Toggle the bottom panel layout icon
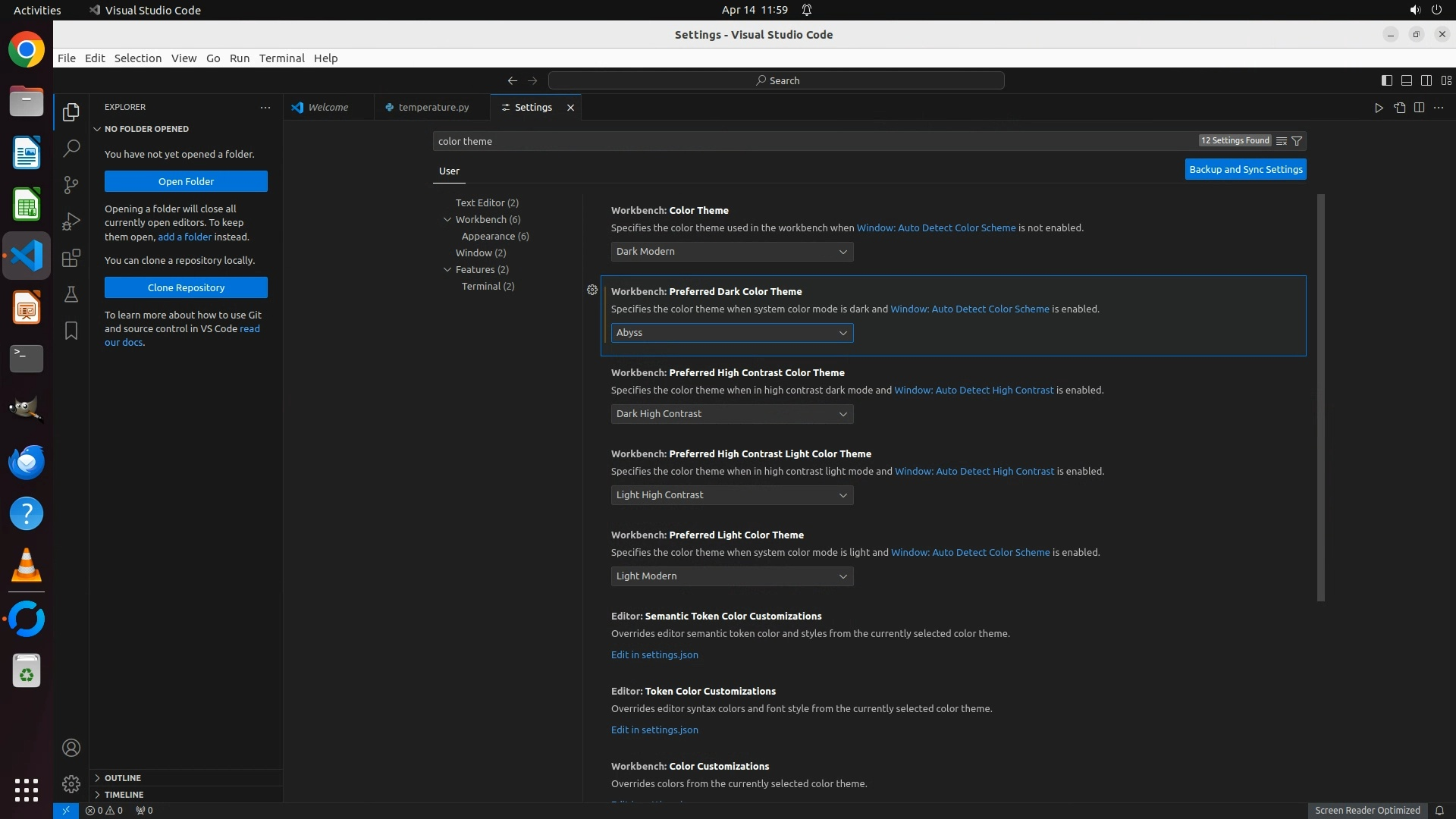1456x819 pixels. click(x=1406, y=80)
